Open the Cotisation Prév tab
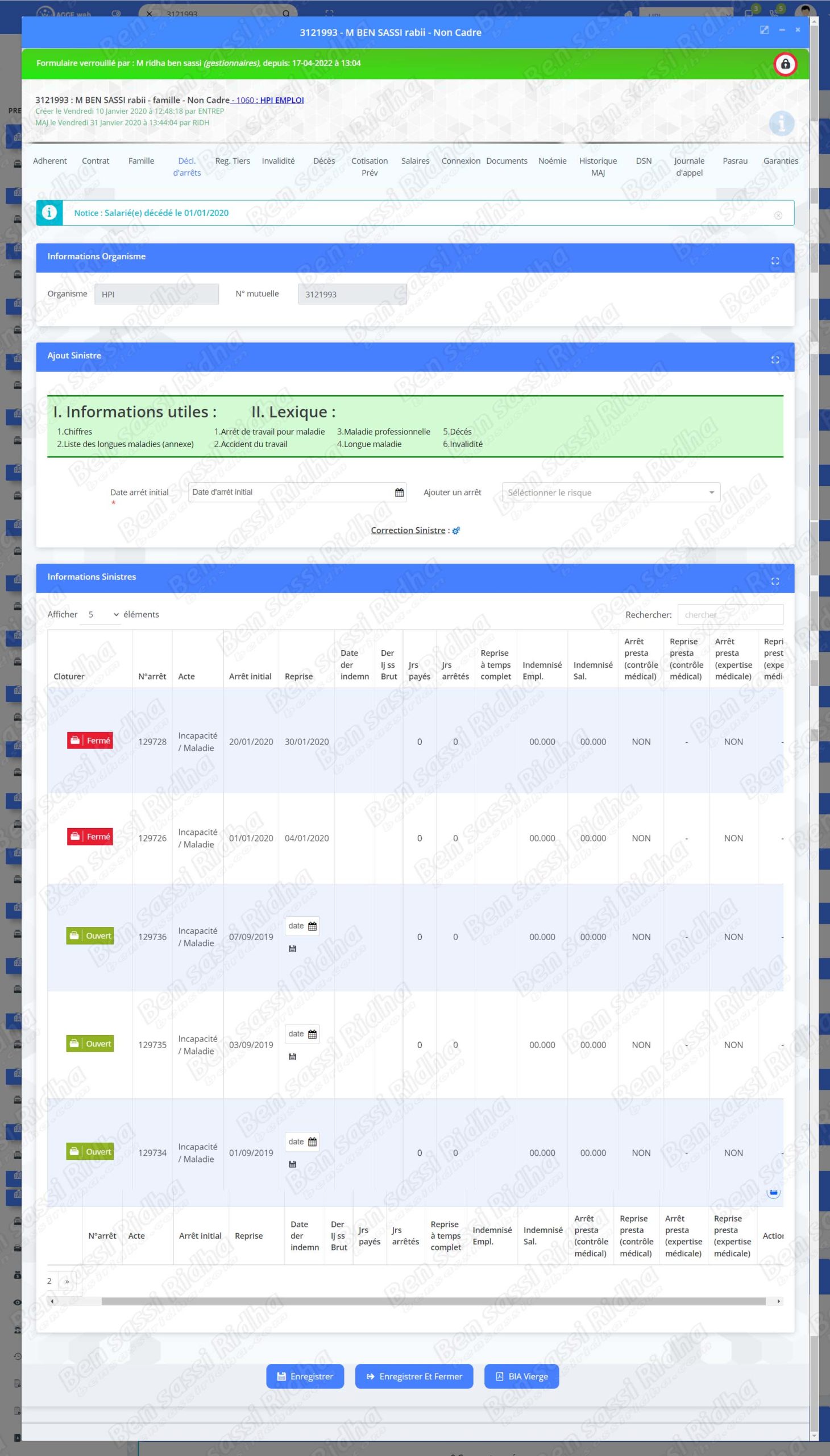Image resolution: width=830 pixels, height=1456 pixels. pos(370,167)
